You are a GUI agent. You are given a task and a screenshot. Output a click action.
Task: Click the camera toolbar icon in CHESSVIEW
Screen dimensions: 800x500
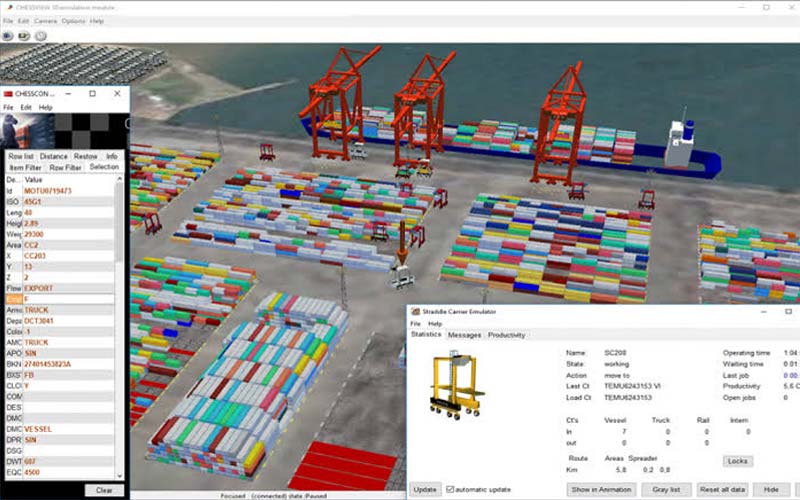tap(23, 35)
